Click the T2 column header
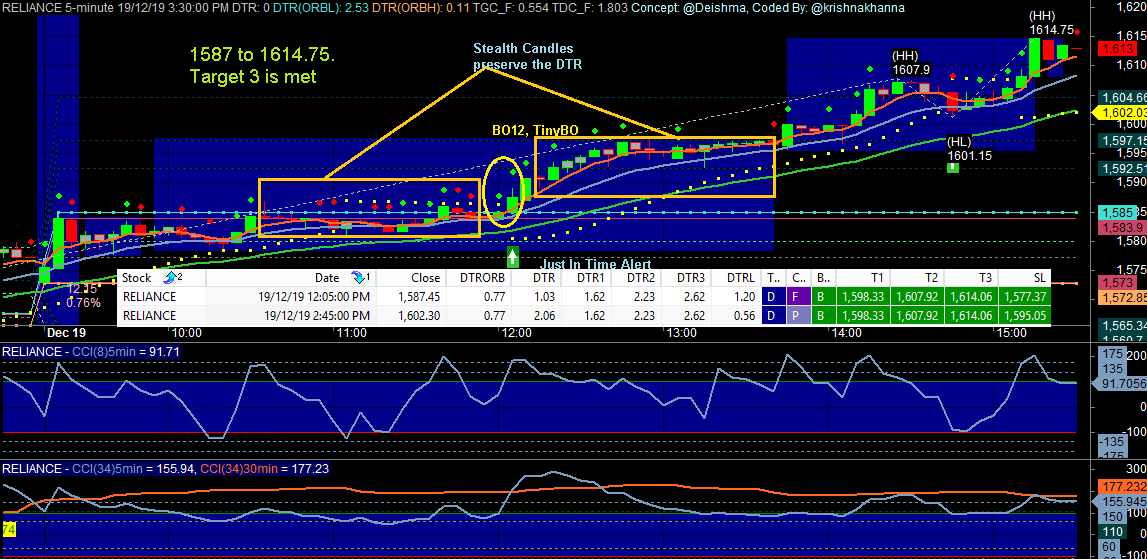Screen dimensions: 1147x559 (x=931, y=278)
